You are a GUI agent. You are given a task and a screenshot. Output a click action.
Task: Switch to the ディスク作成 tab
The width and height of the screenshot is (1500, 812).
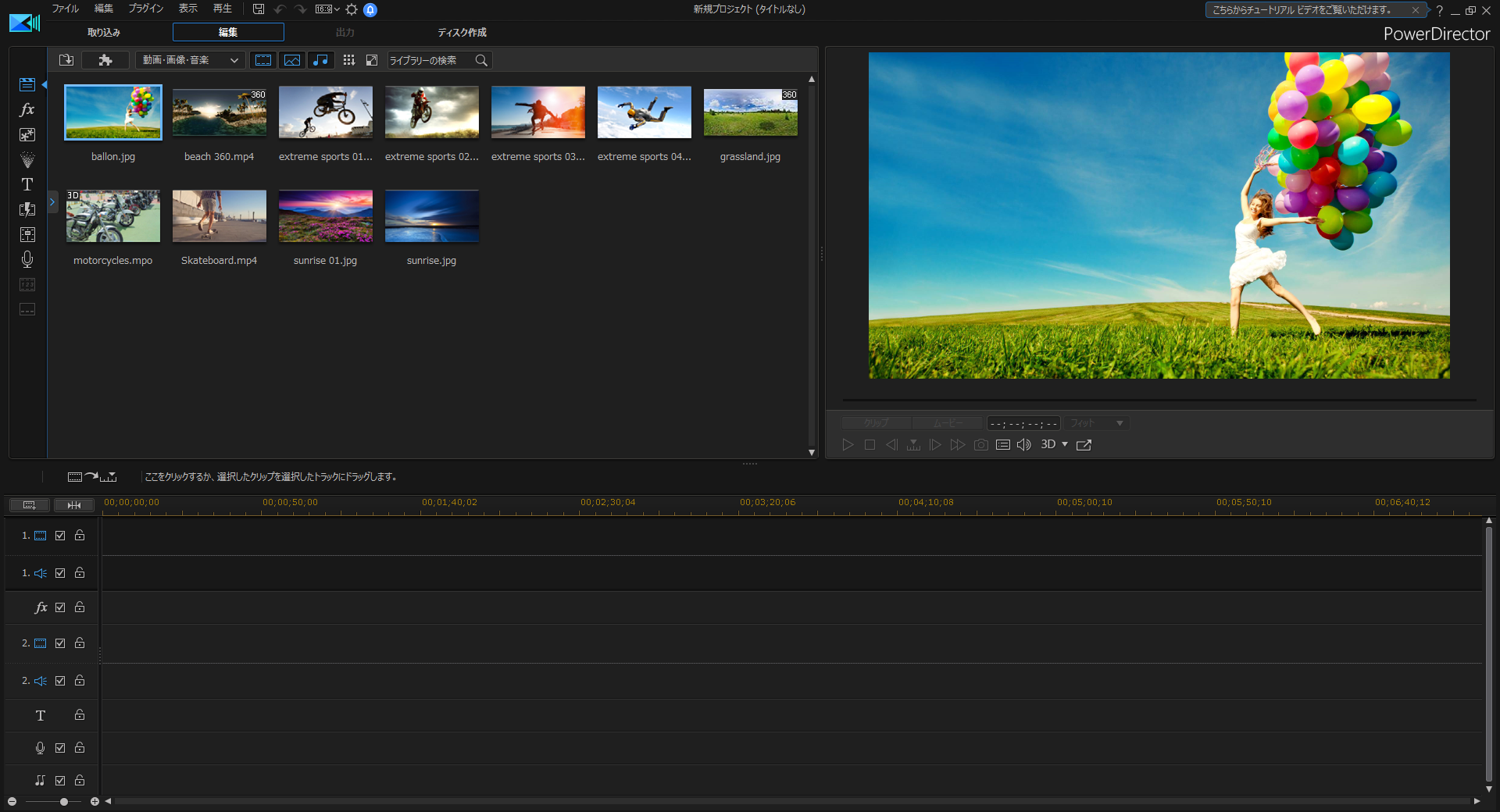[462, 32]
